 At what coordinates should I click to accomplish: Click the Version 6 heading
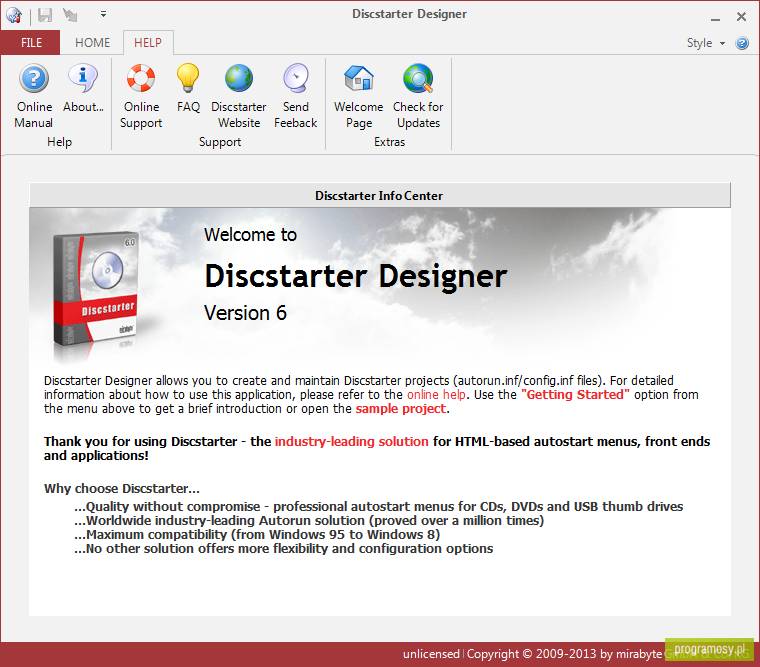click(x=245, y=313)
